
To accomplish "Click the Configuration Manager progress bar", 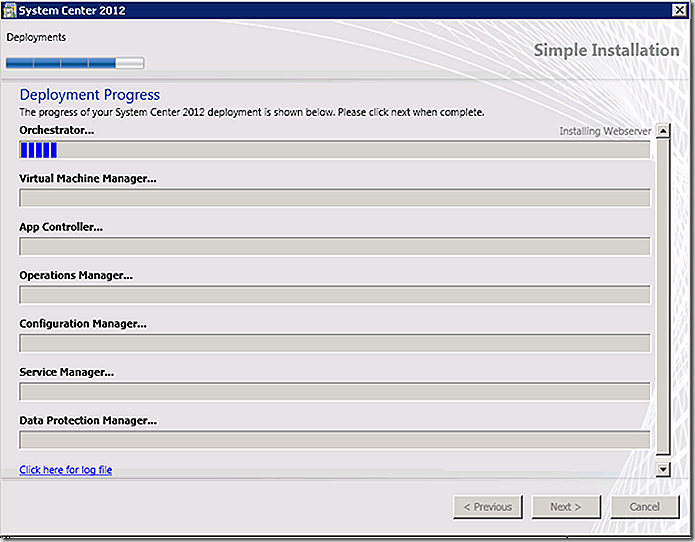I will click(335, 343).
